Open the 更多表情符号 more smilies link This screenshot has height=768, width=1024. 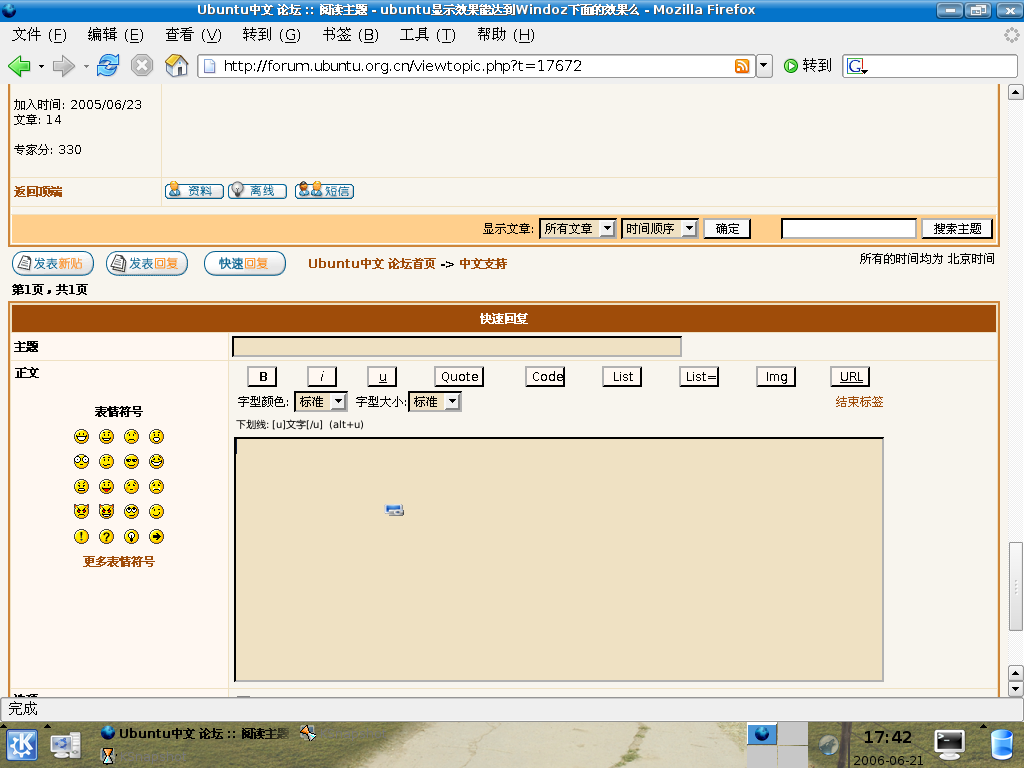118,562
